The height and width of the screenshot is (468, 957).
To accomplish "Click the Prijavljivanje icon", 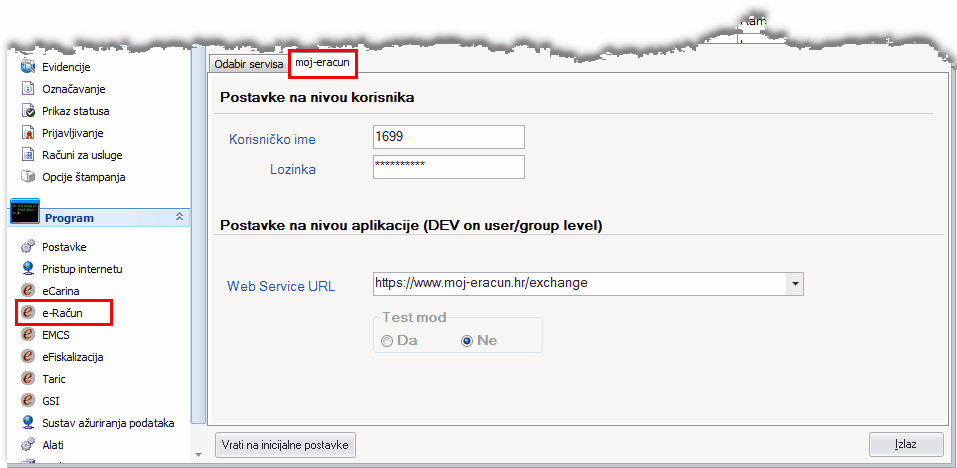I will [x=27, y=133].
